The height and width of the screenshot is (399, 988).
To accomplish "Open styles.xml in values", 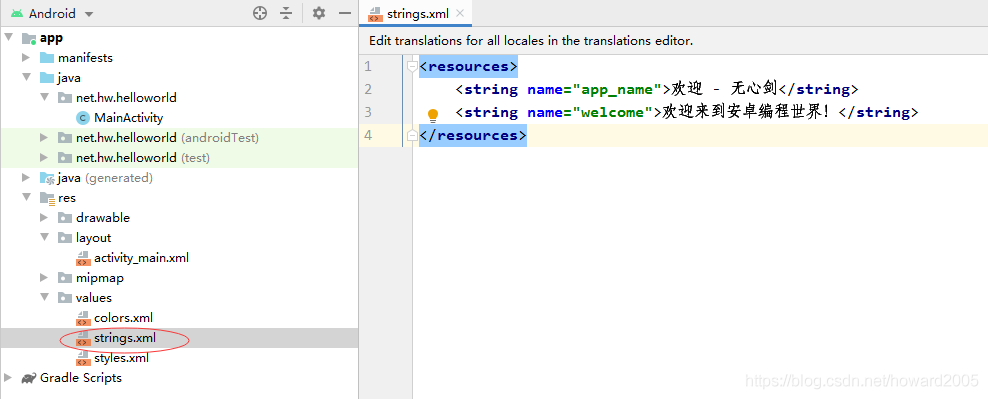I will pos(121,359).
